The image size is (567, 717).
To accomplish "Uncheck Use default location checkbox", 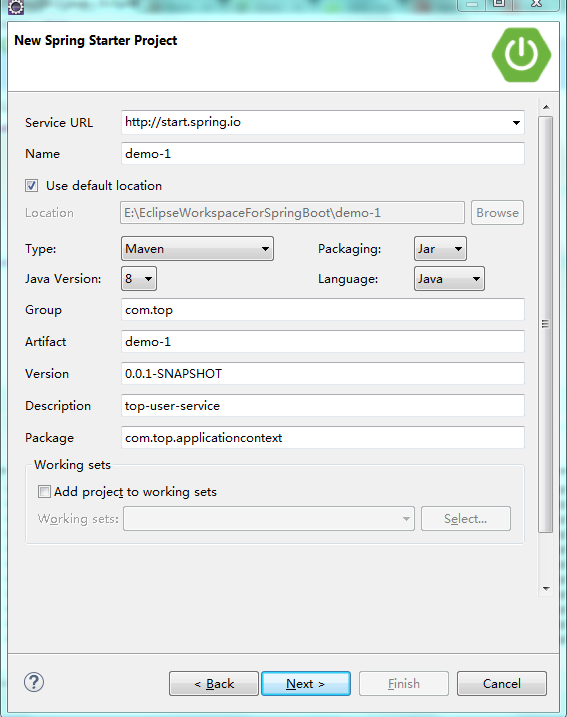I will [32, 186].
